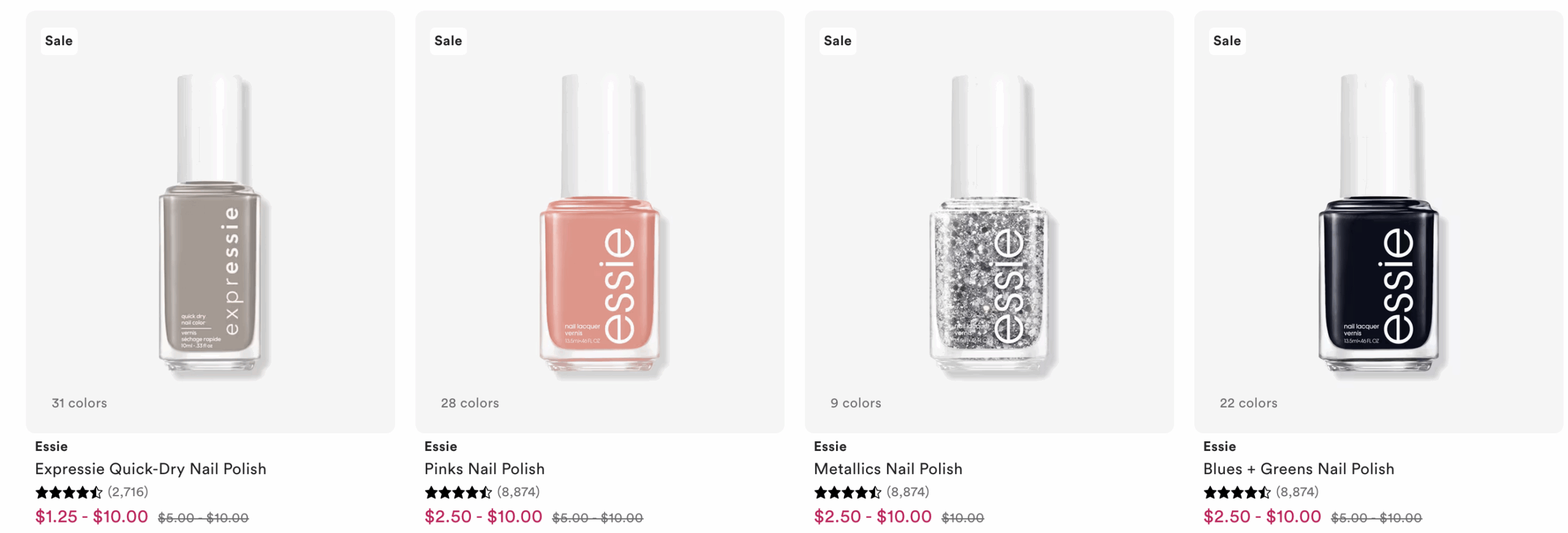Open Metallics Nail Polish product link
Viewport: 1568px width, 533px height.
[x=888, y=469]
